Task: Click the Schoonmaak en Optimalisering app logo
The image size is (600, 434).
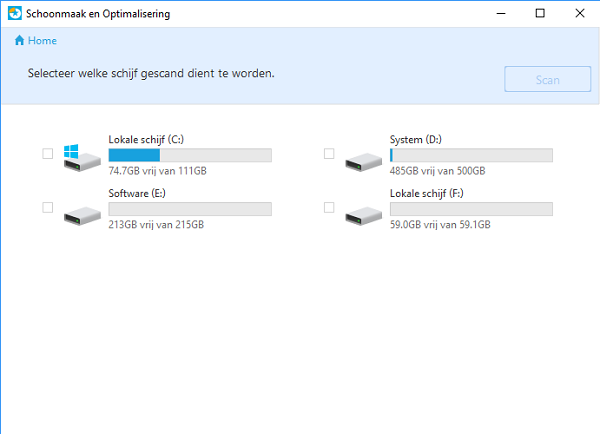Action: pos(13,13)
